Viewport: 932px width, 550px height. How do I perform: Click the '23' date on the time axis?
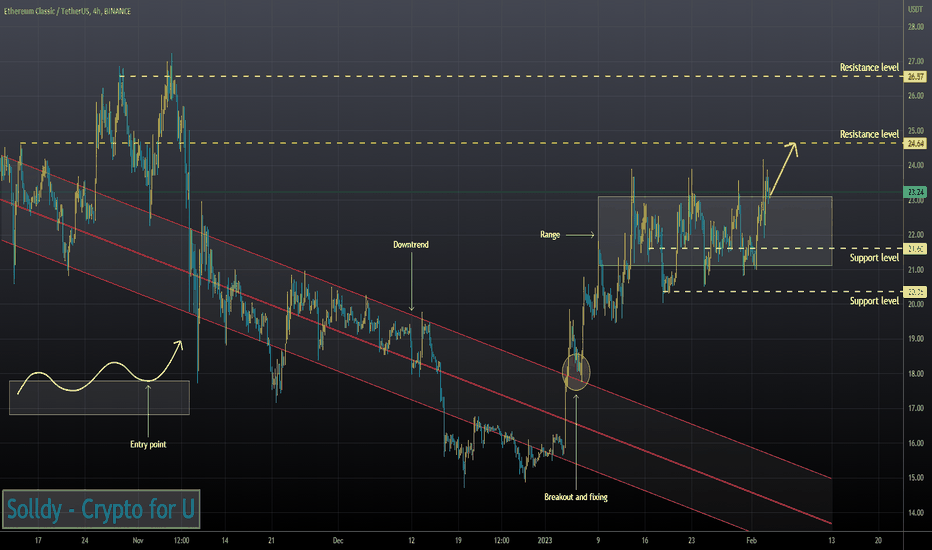click(x=691, y=540)
